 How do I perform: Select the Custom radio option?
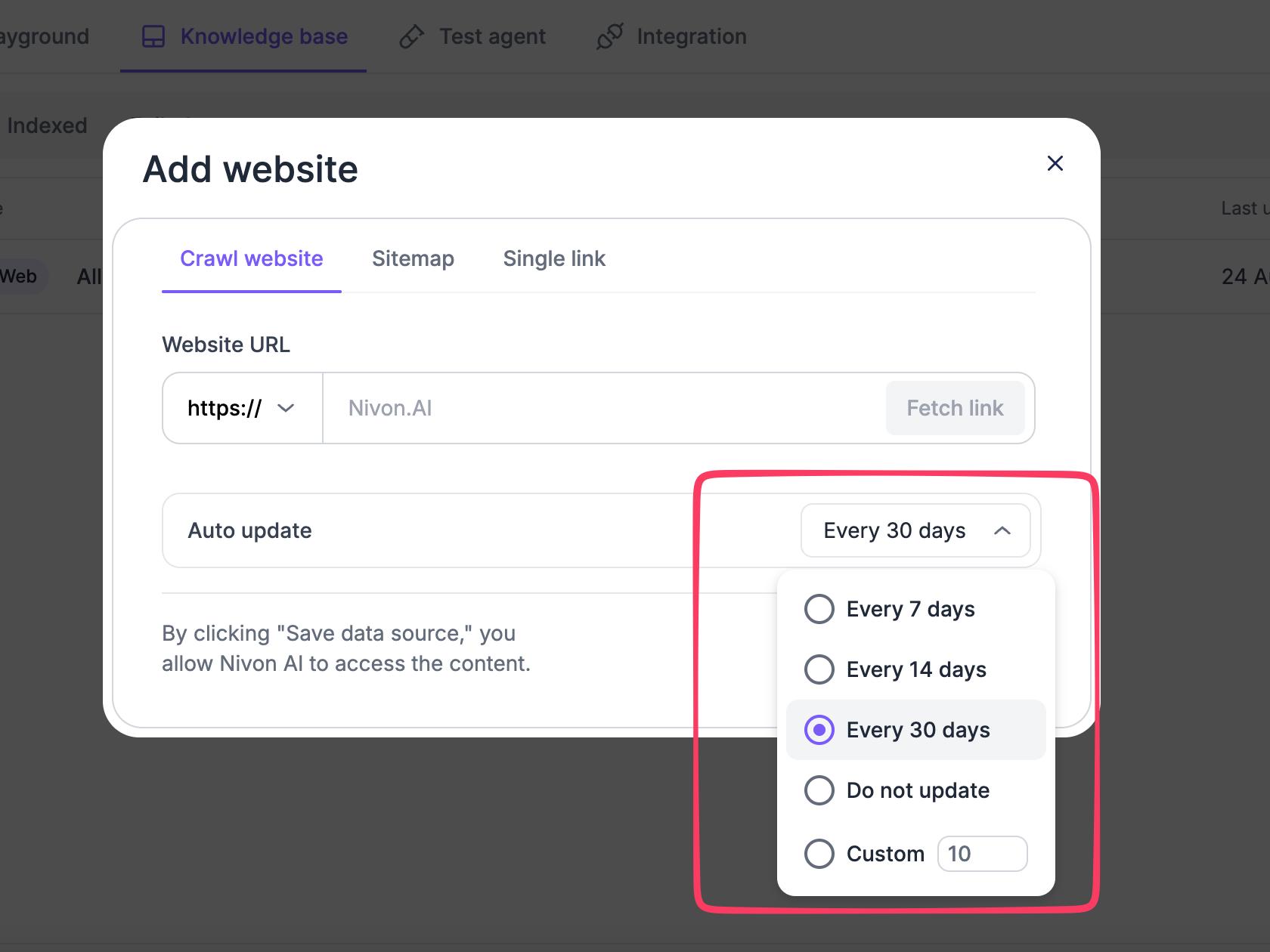point(819,854)
